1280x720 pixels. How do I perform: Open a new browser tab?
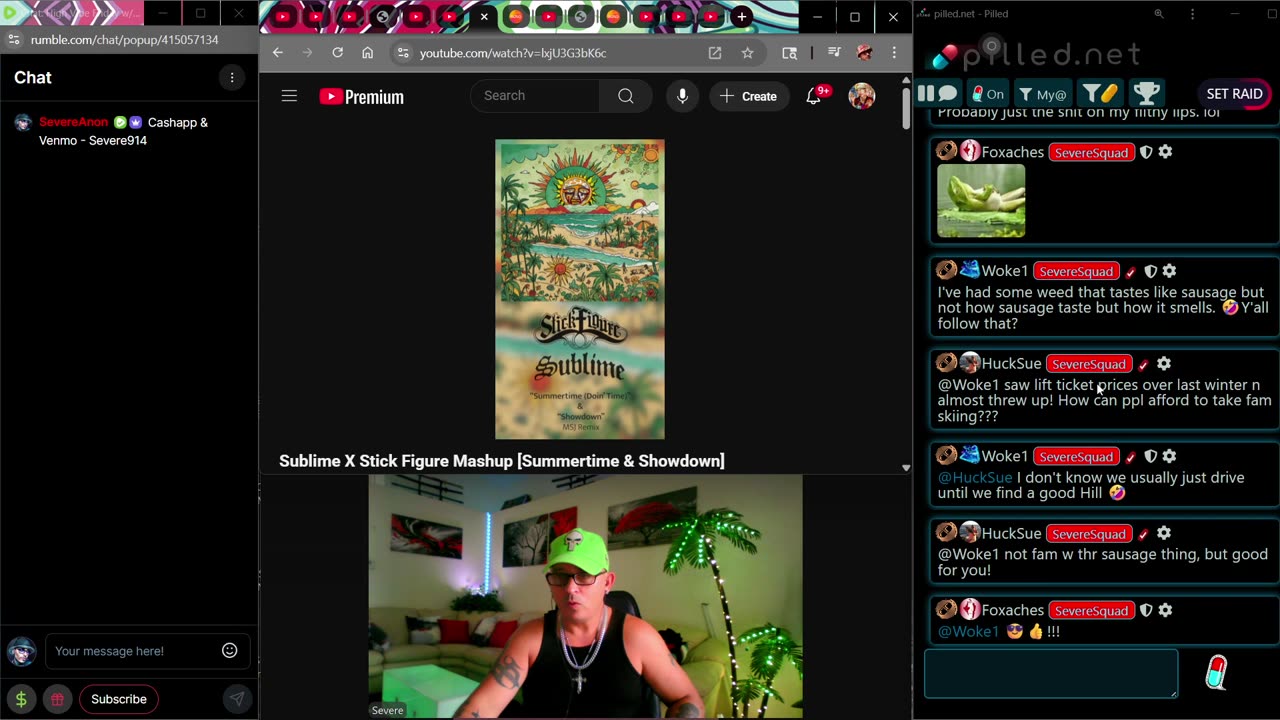click(x=741, y=17)
